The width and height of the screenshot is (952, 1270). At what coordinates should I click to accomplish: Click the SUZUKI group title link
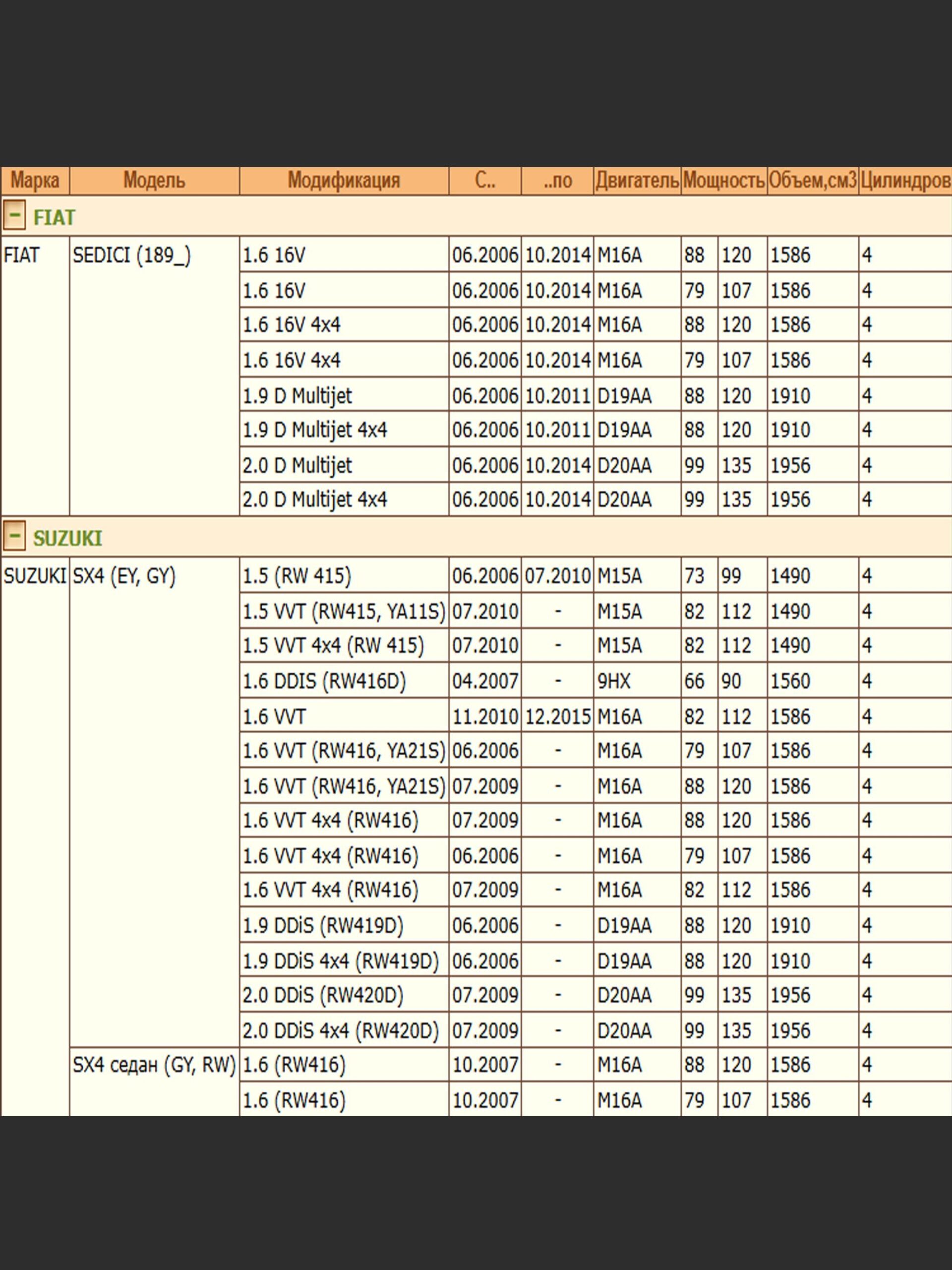click(67, 538)
